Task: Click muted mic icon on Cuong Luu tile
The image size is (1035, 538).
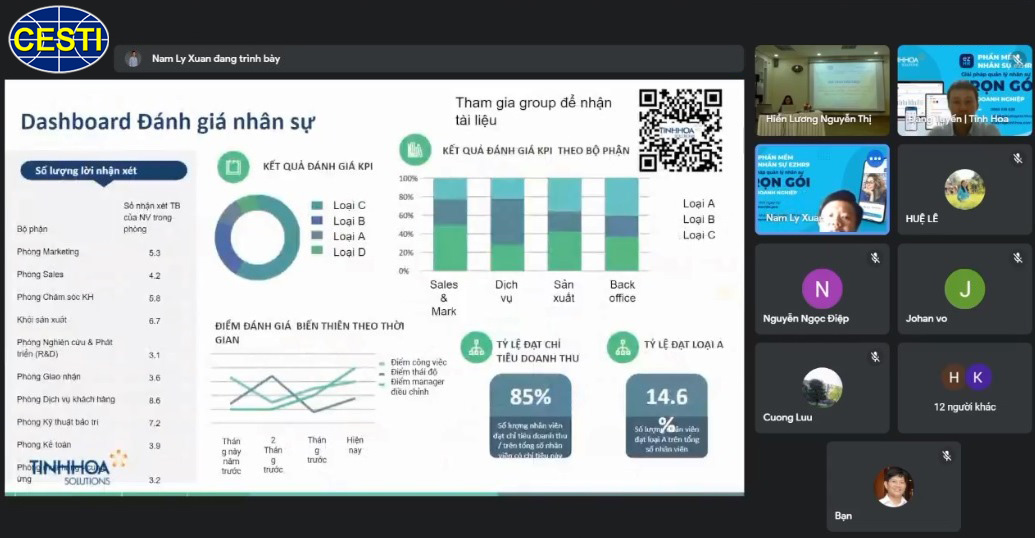Action: tap(875, 357)
